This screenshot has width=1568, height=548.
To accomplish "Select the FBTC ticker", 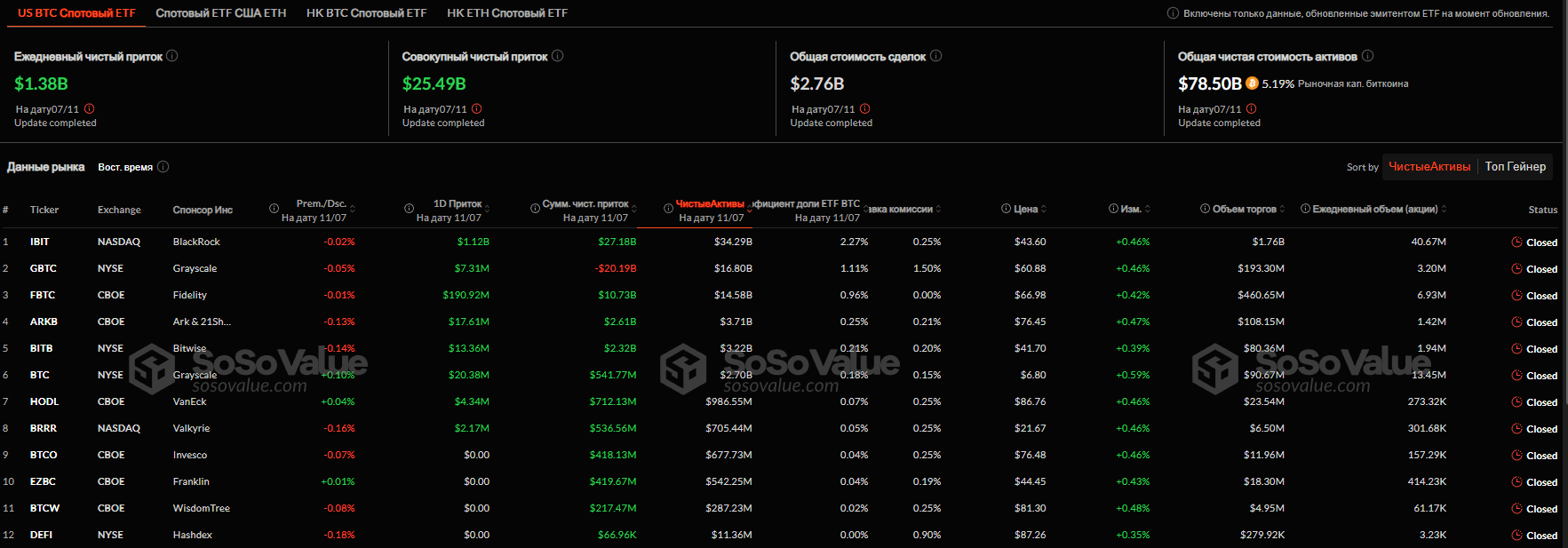I will coord(43,295).
